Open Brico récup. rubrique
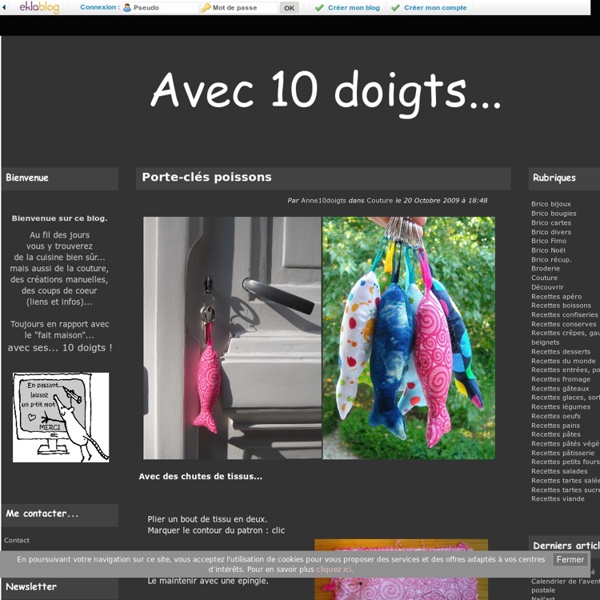Screen dimensions: 600x600 [551, 259]
